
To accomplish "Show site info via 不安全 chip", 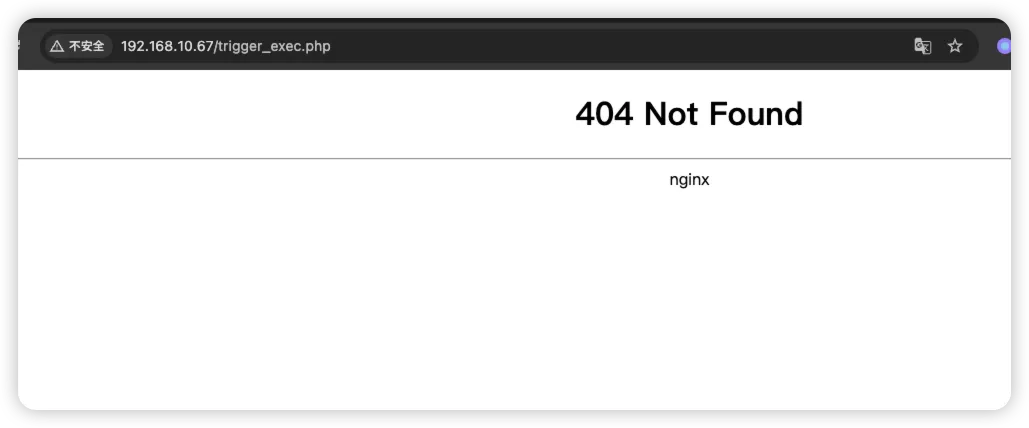I will coord(77,46).
